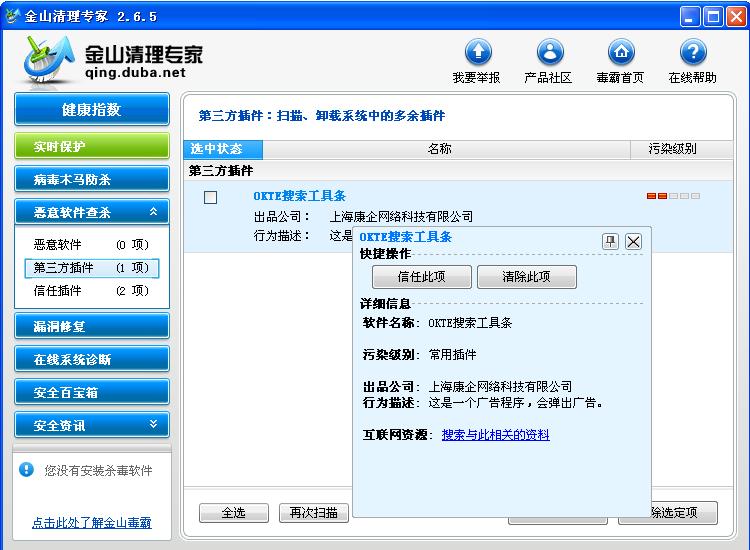Open 在线帮助 help icon
The height and width of the screenshot is (550, 750).
[x=693, y=52]
